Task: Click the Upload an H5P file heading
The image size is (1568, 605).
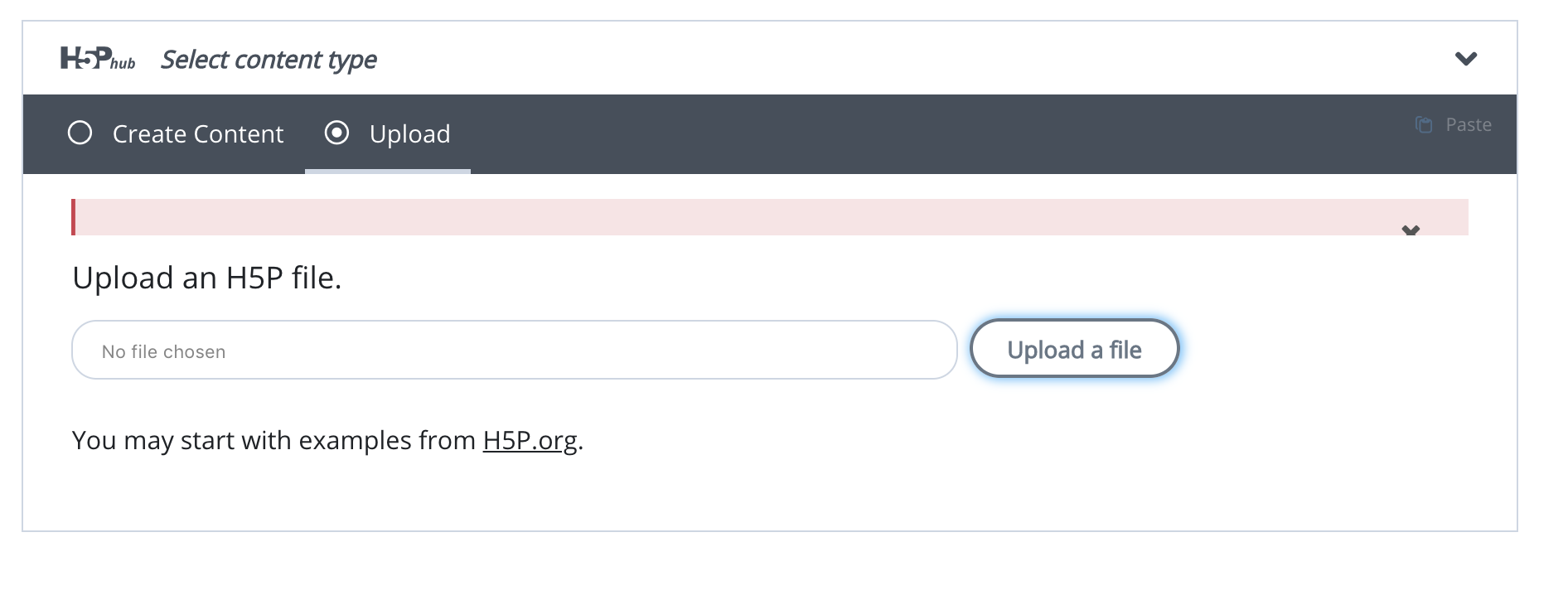Action: point(207,278)
